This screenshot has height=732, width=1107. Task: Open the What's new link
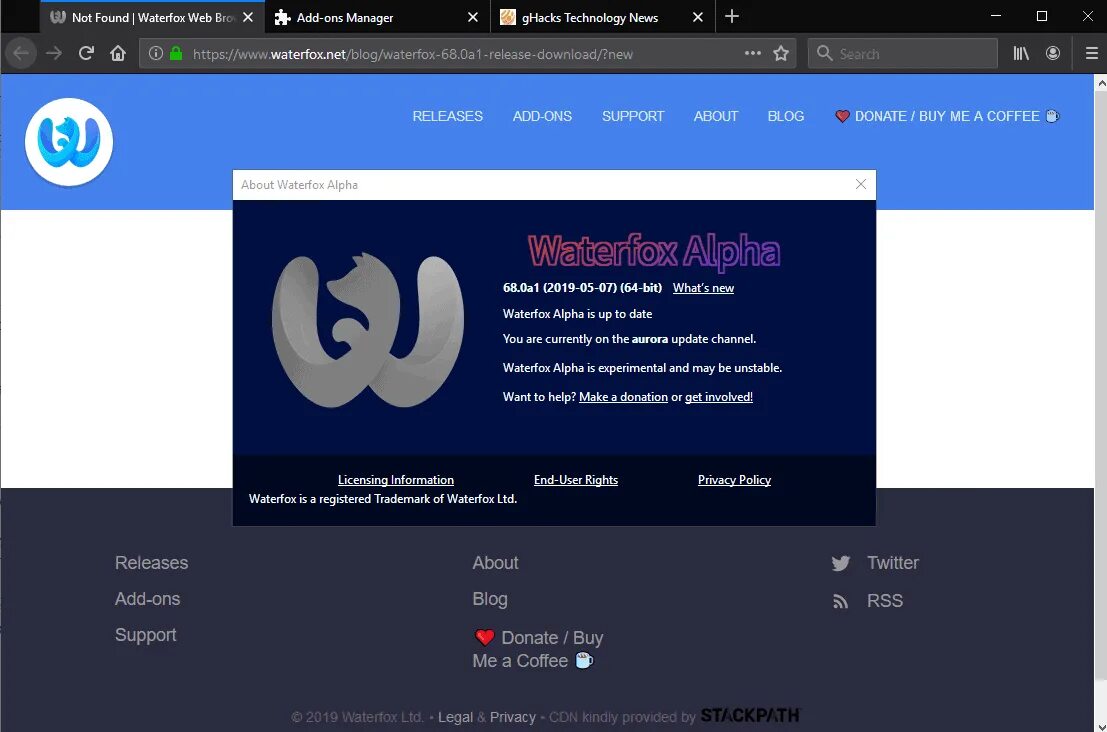point(703,288)
